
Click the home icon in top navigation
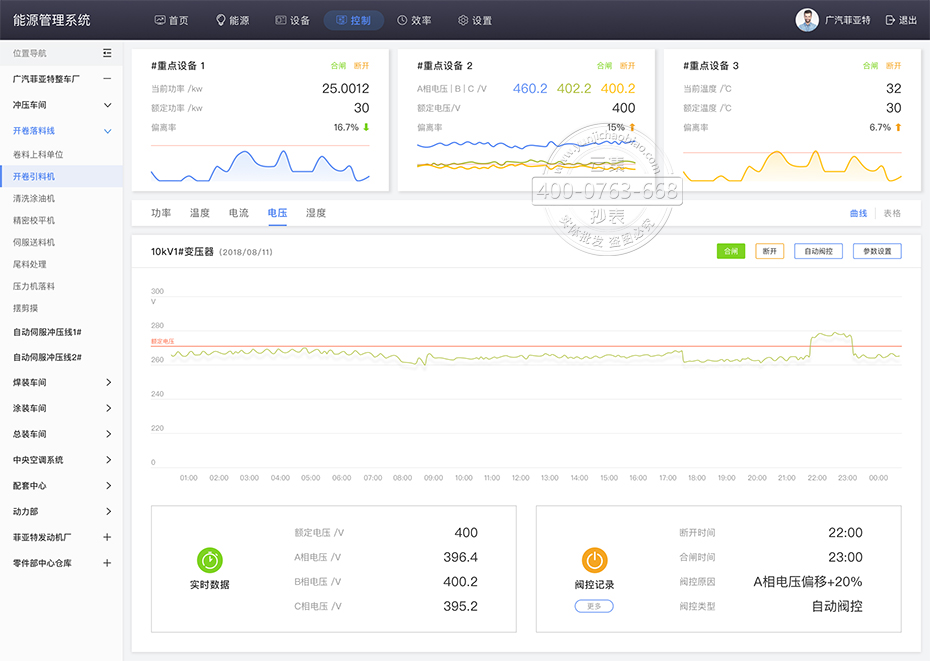[x=160, y=20]
